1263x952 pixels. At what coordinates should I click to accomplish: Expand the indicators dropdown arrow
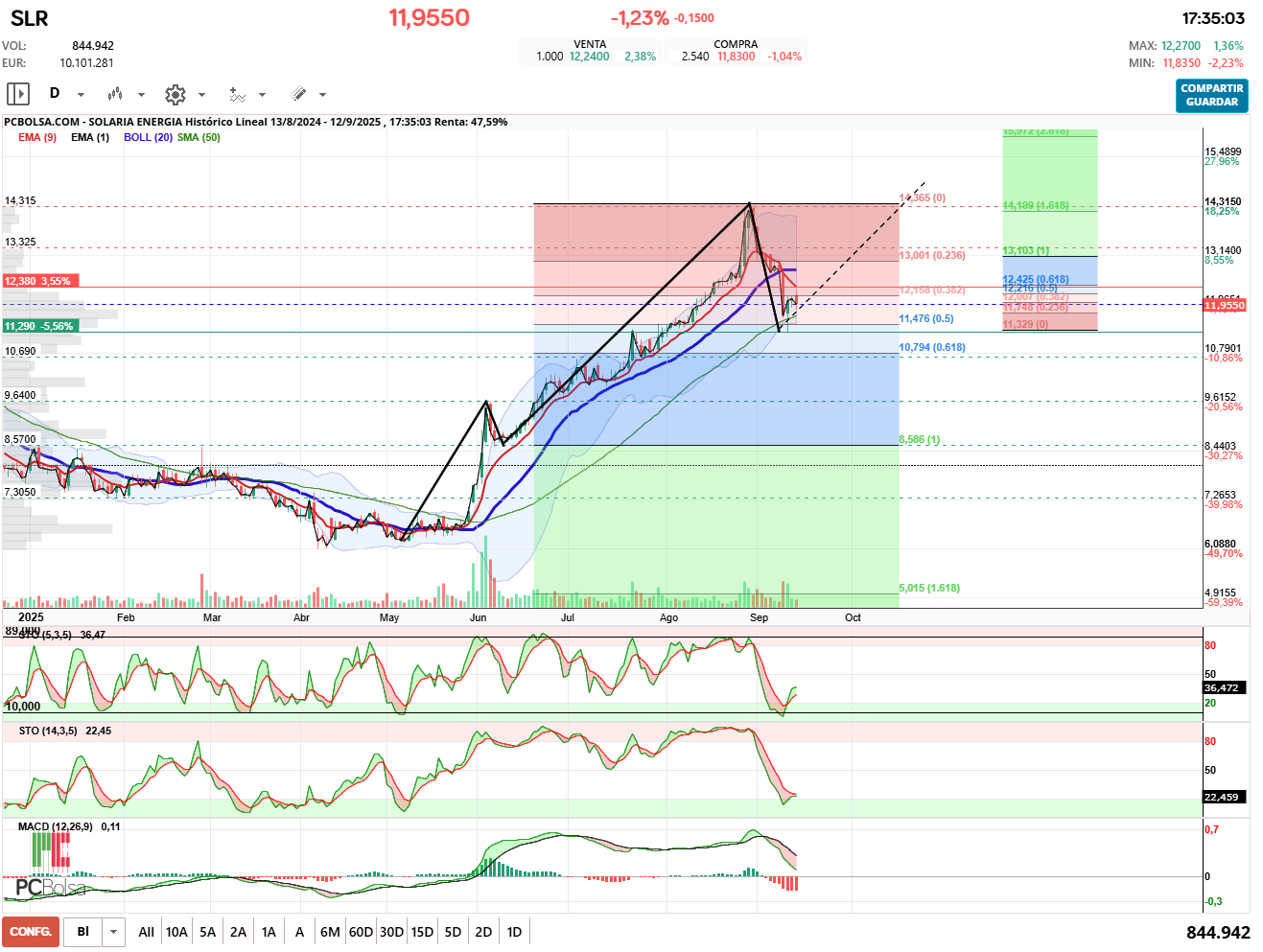coord(262,95)
